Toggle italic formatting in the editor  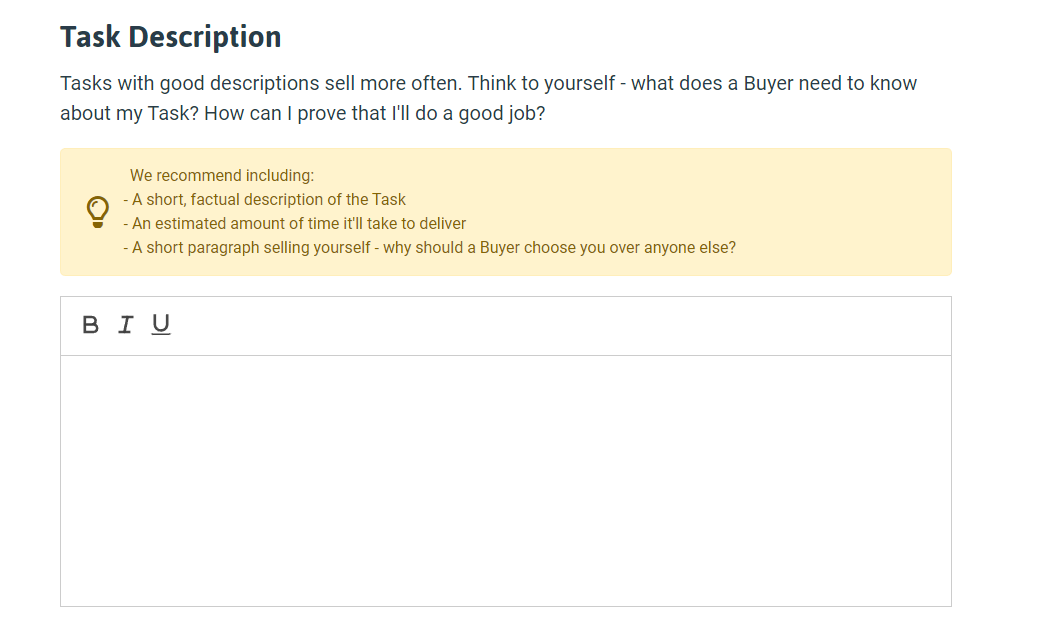(x=125, y=325)
